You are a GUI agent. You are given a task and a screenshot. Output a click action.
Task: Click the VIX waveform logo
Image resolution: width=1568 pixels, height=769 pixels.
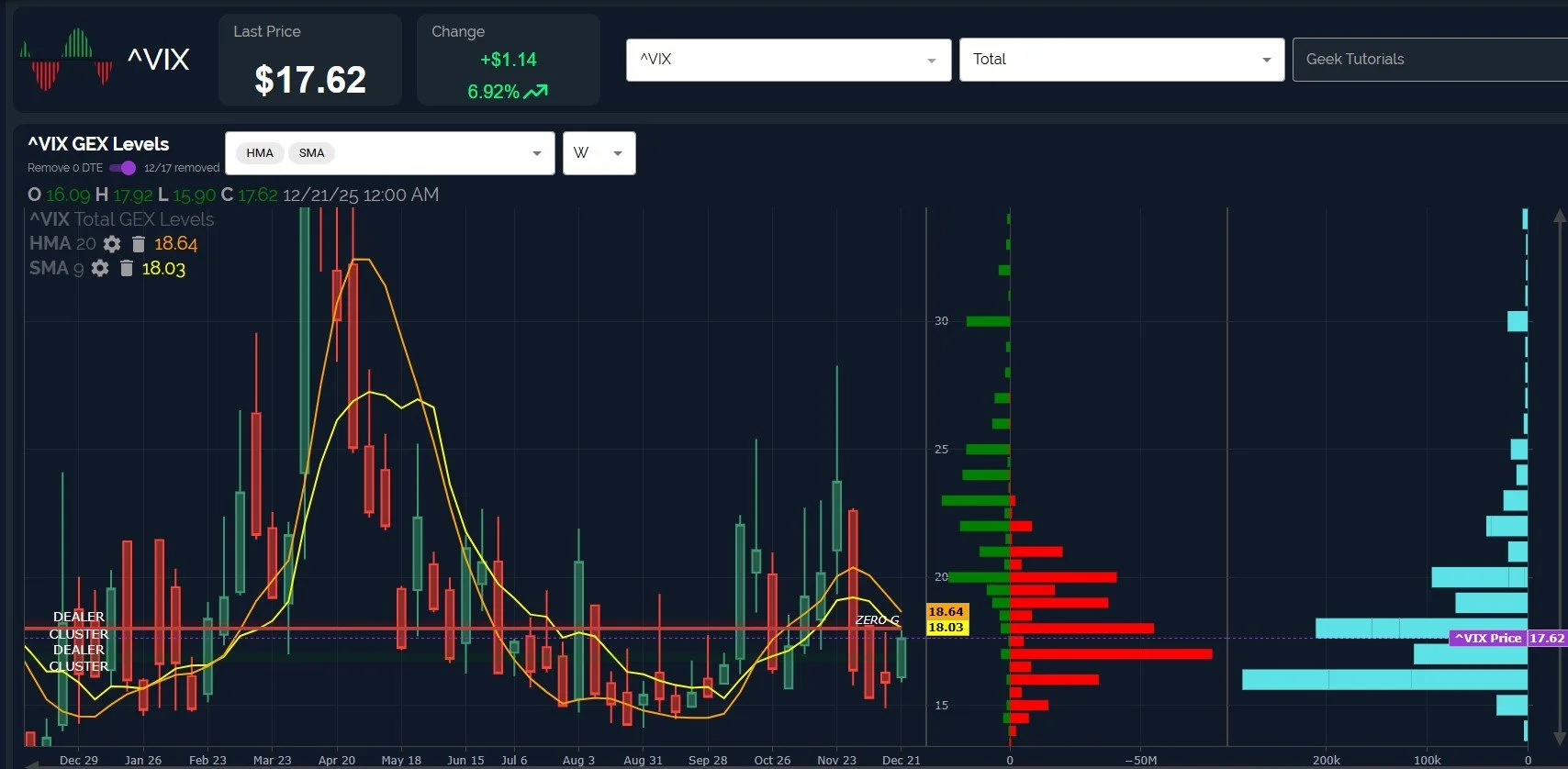coord(66,59)
